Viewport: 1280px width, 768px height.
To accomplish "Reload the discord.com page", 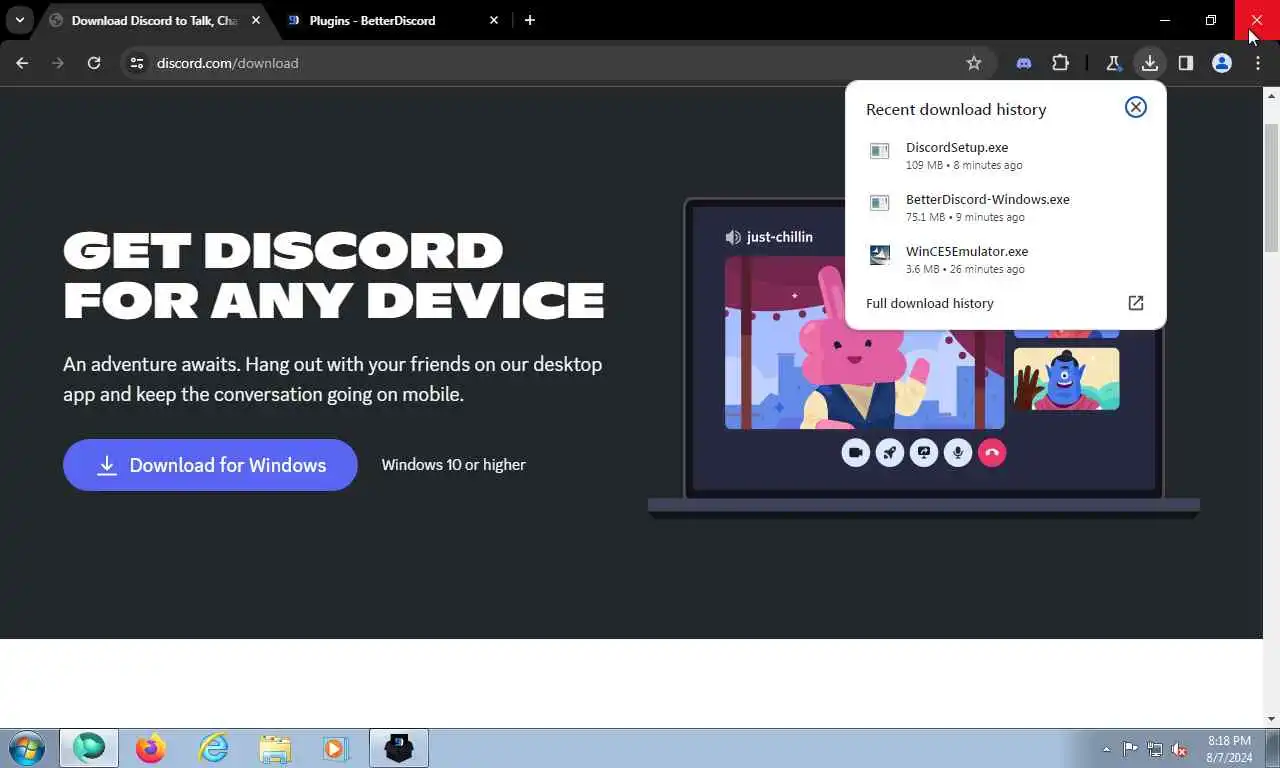I will 94,63.
